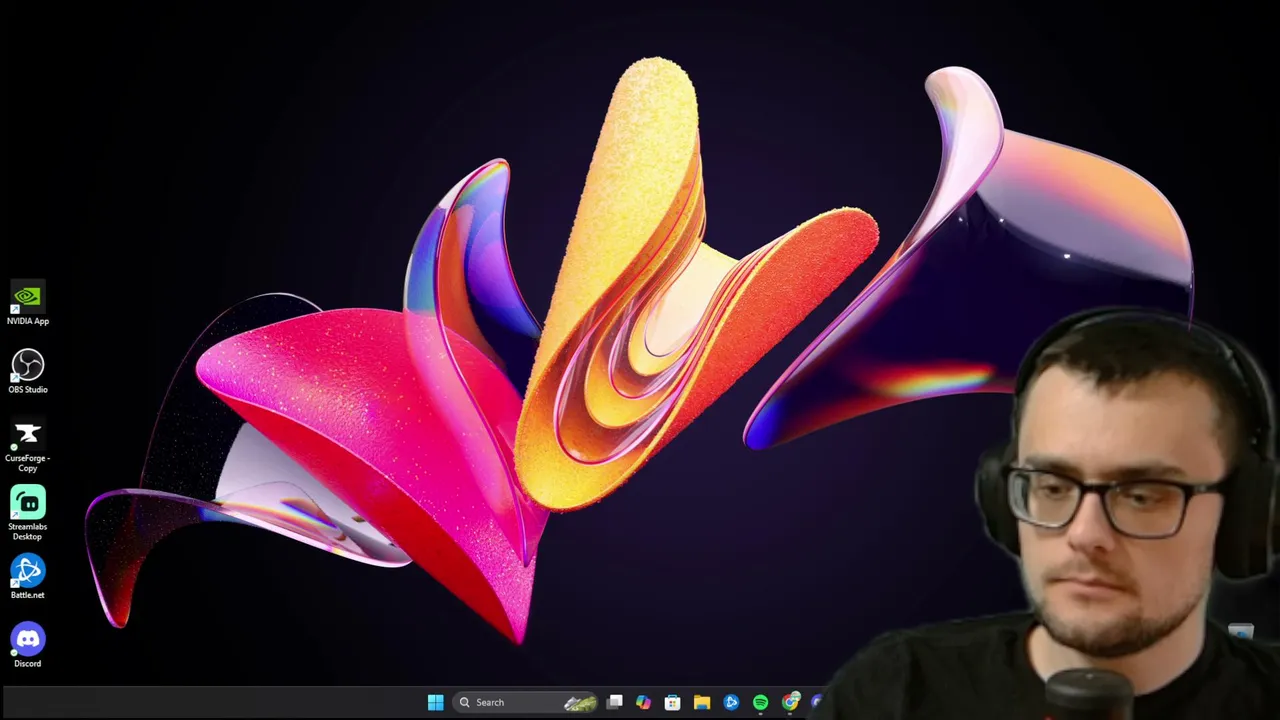Open File Explorer from the taskbar
This screenshot has height=720, width=1280.
click(x=702, y=702)
